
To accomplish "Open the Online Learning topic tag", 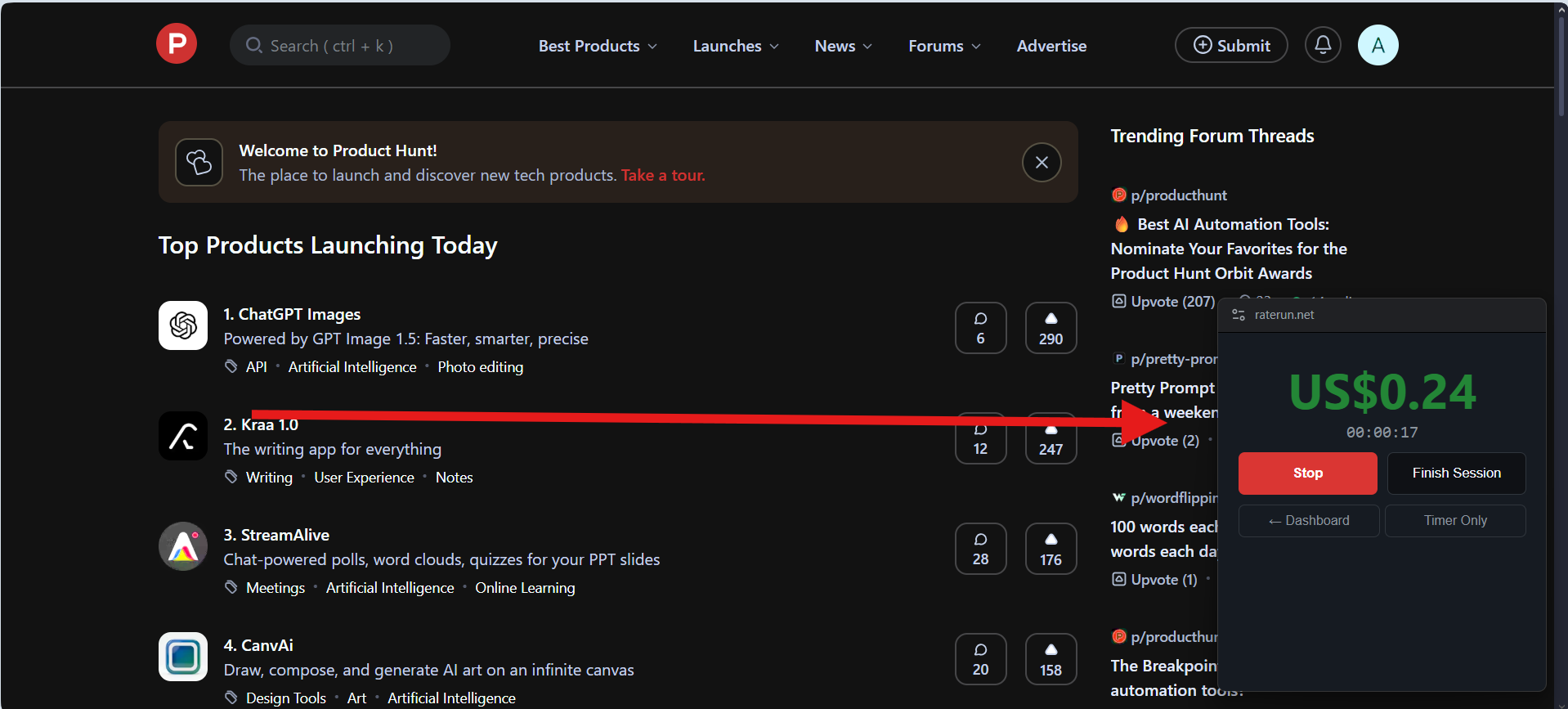I will 525,588.
